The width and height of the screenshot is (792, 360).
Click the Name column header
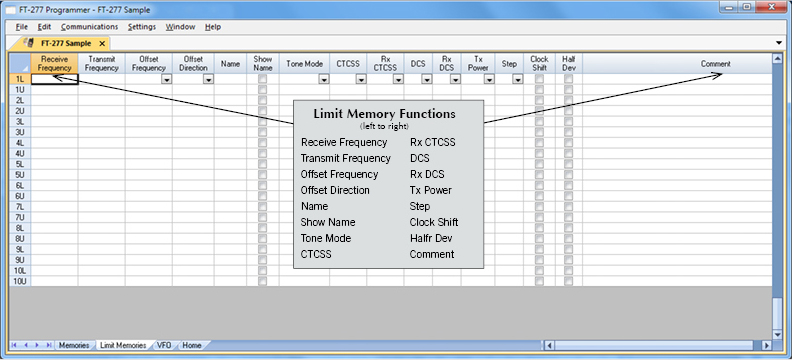[230, 64]
